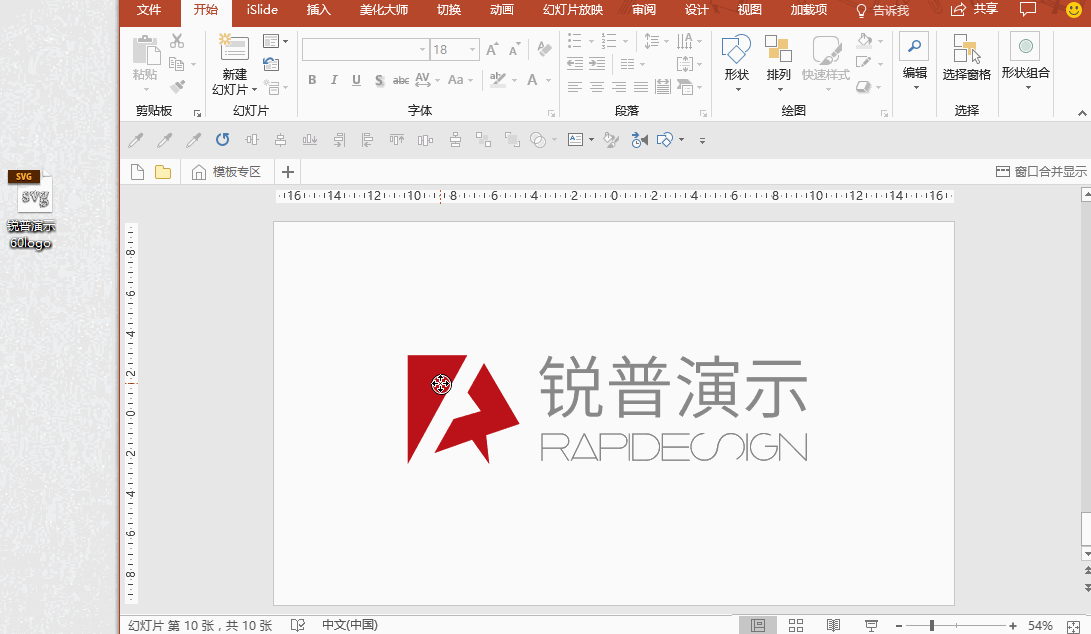The height and width of the screenshot is (634, 1091).
Task: Click the plus button to add new tab
Action: click(x=287, y=172)
